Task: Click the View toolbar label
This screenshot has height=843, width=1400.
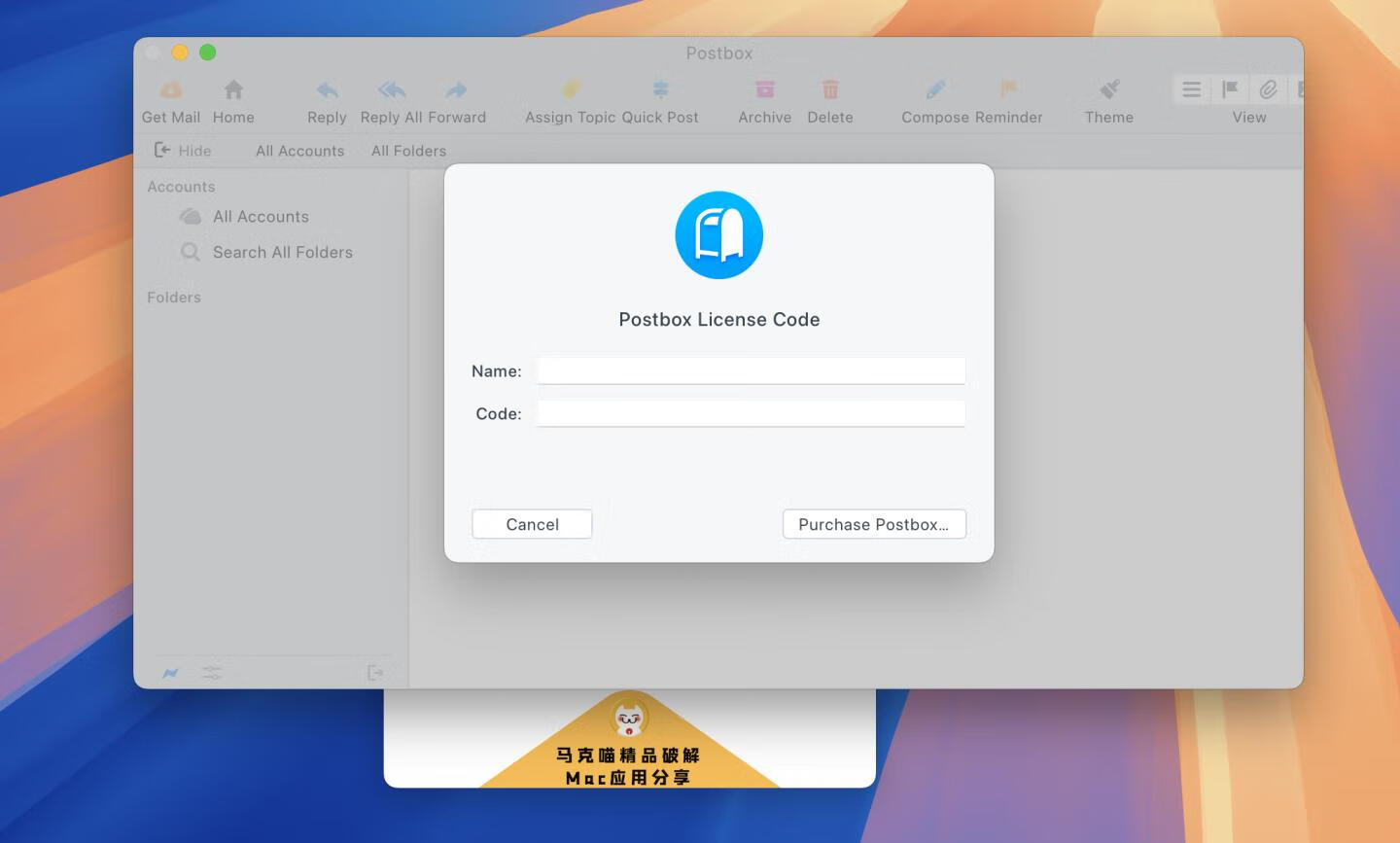Action: (1249, 118)
